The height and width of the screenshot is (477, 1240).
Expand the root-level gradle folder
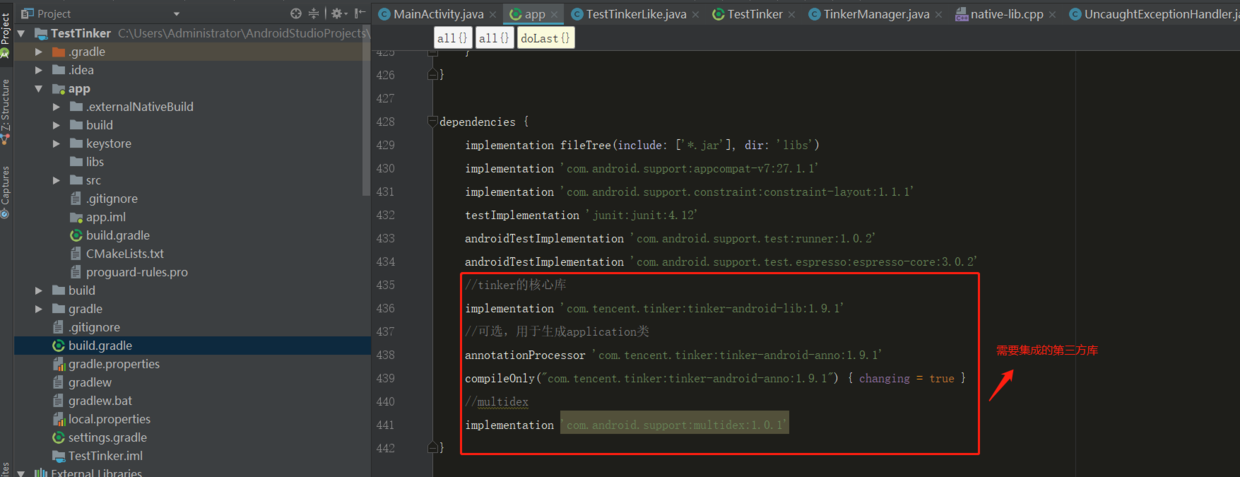click(39, 309)
